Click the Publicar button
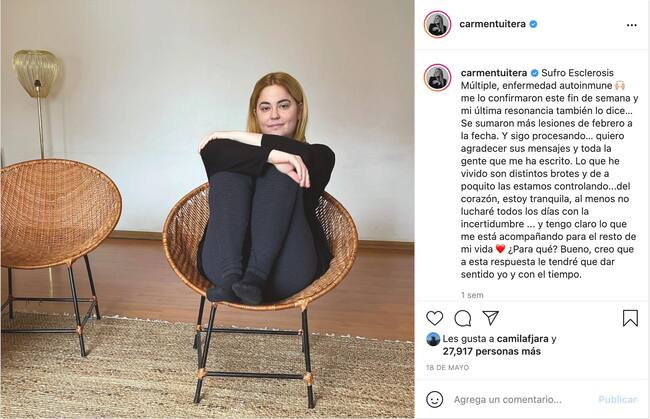Screen dimensions: 650x419 tap(617, 400)
